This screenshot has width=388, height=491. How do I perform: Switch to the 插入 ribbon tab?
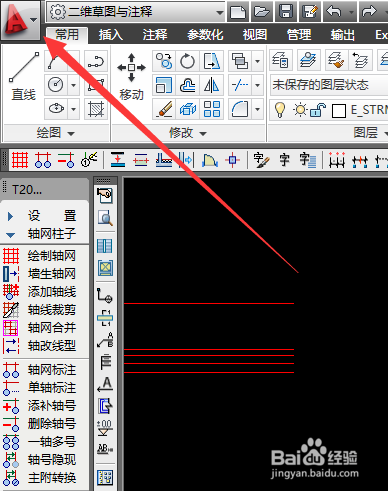(110, 35)
